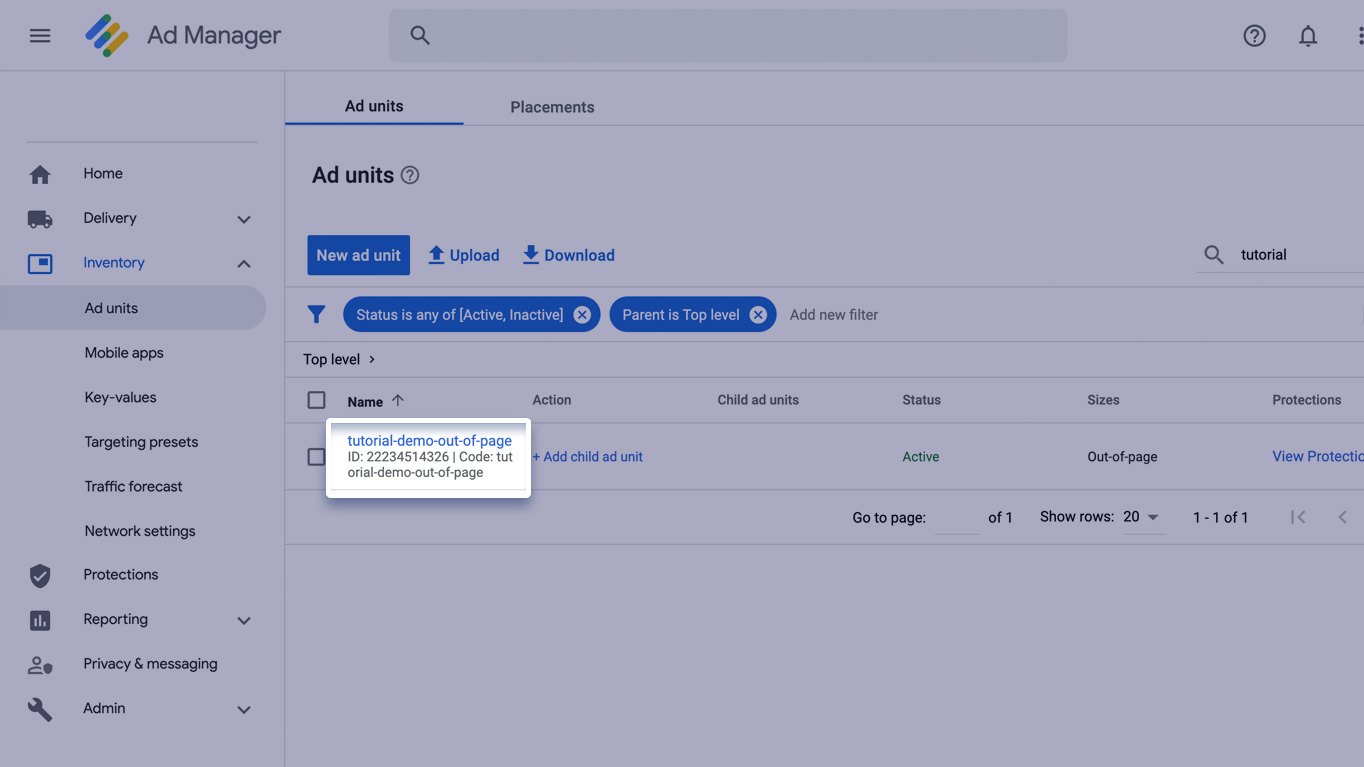Image resolution: width=1364 pixels, height=767 pixels.
Task: Open Privacy & messaging
Action: click(150, 664)
